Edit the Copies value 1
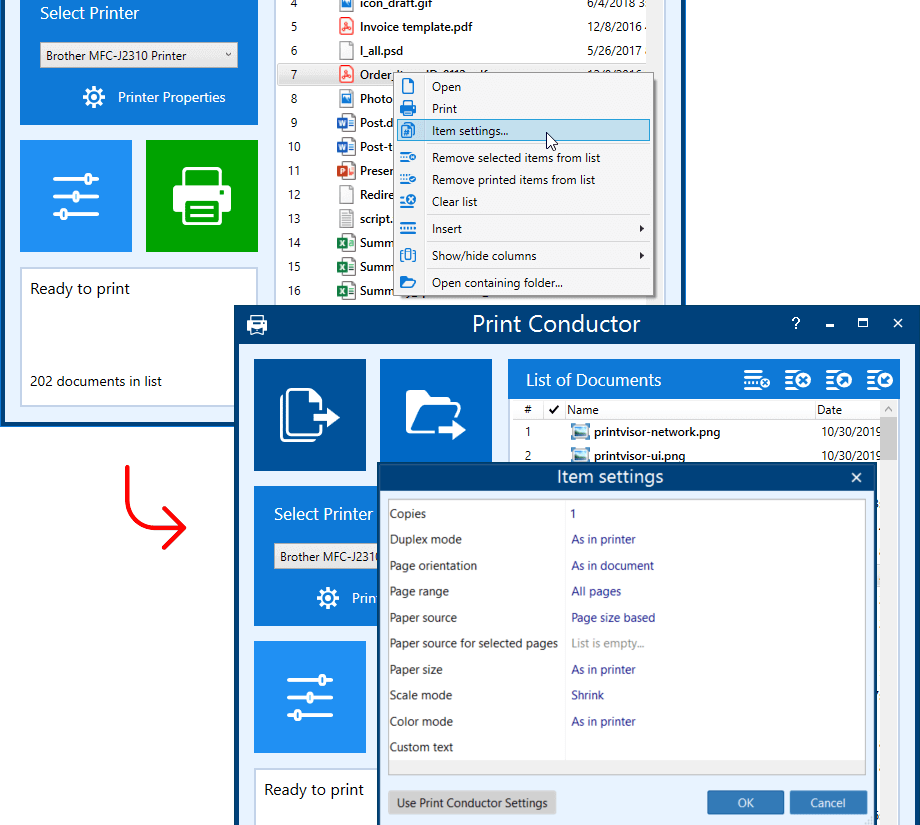Screen dimensions: 920x825 point(715,513)
